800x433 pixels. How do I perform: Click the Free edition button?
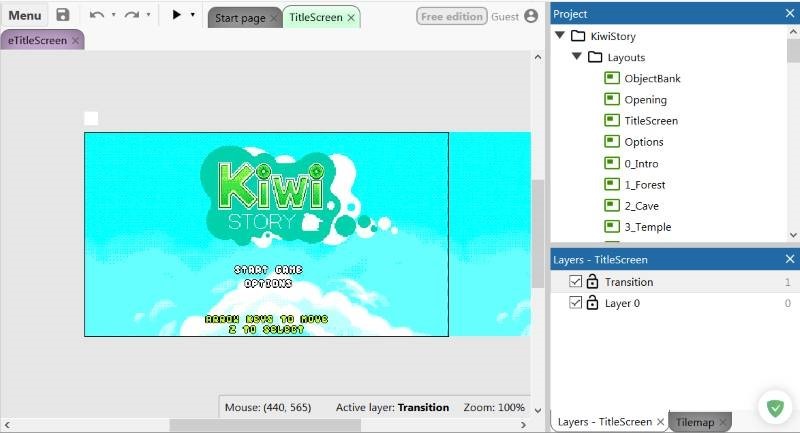coord(451,16)
